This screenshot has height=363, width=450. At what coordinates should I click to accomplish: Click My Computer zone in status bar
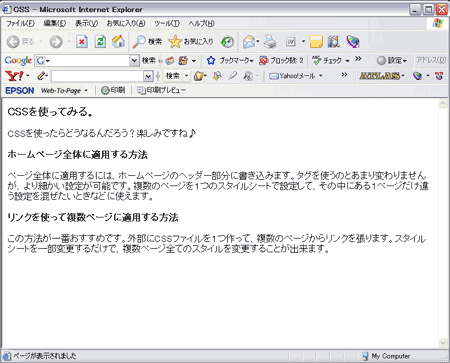pos(386,356)
